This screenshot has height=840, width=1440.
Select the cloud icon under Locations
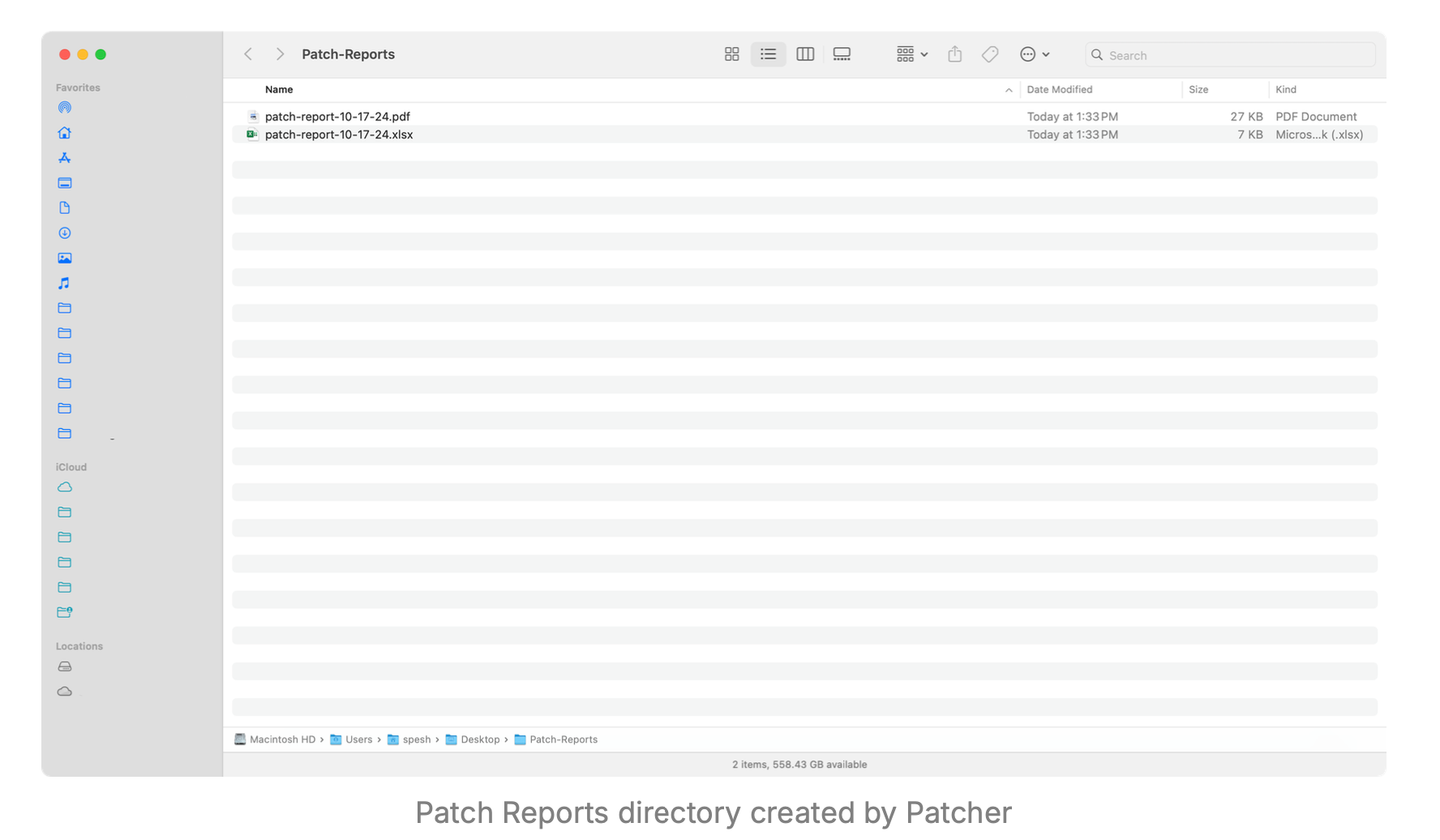(x=65, y=692)
